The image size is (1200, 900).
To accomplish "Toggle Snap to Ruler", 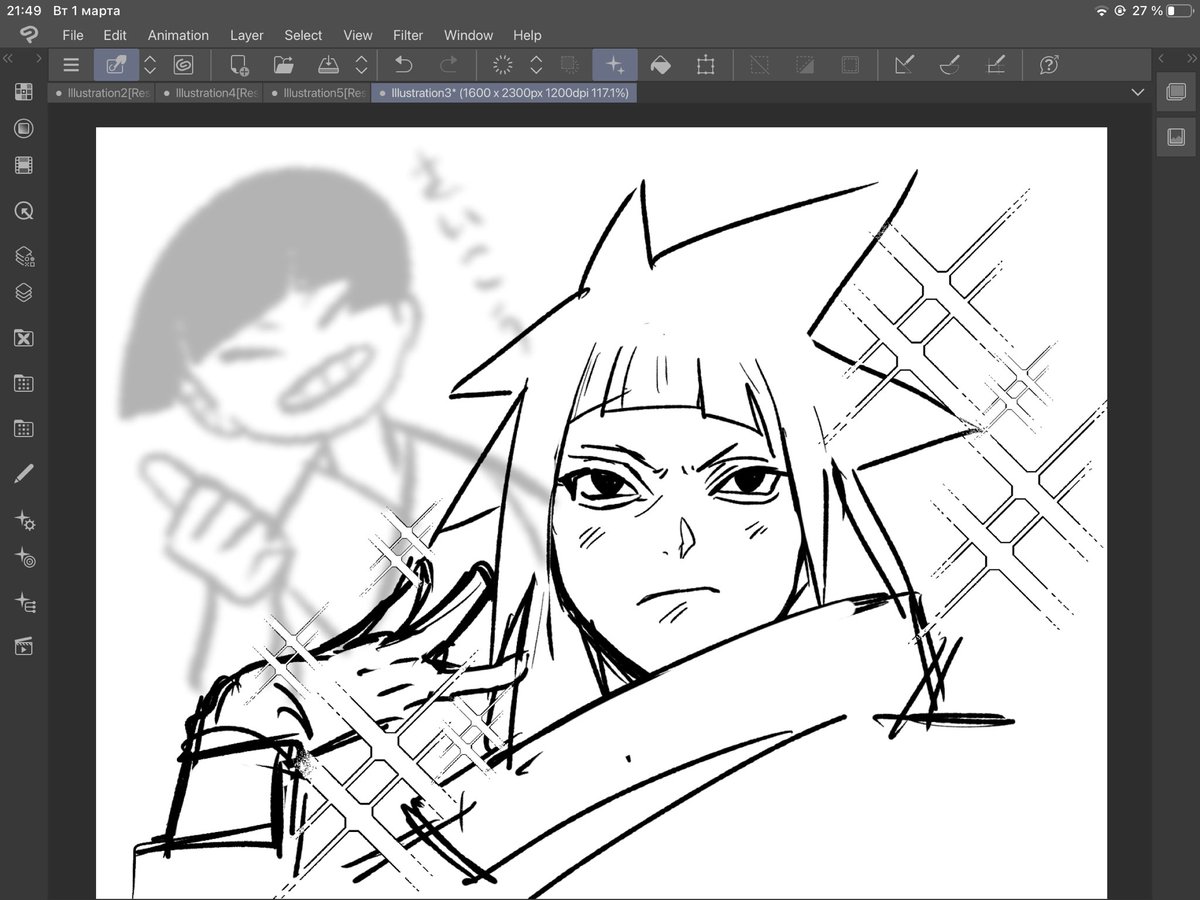I will (905, 65).
